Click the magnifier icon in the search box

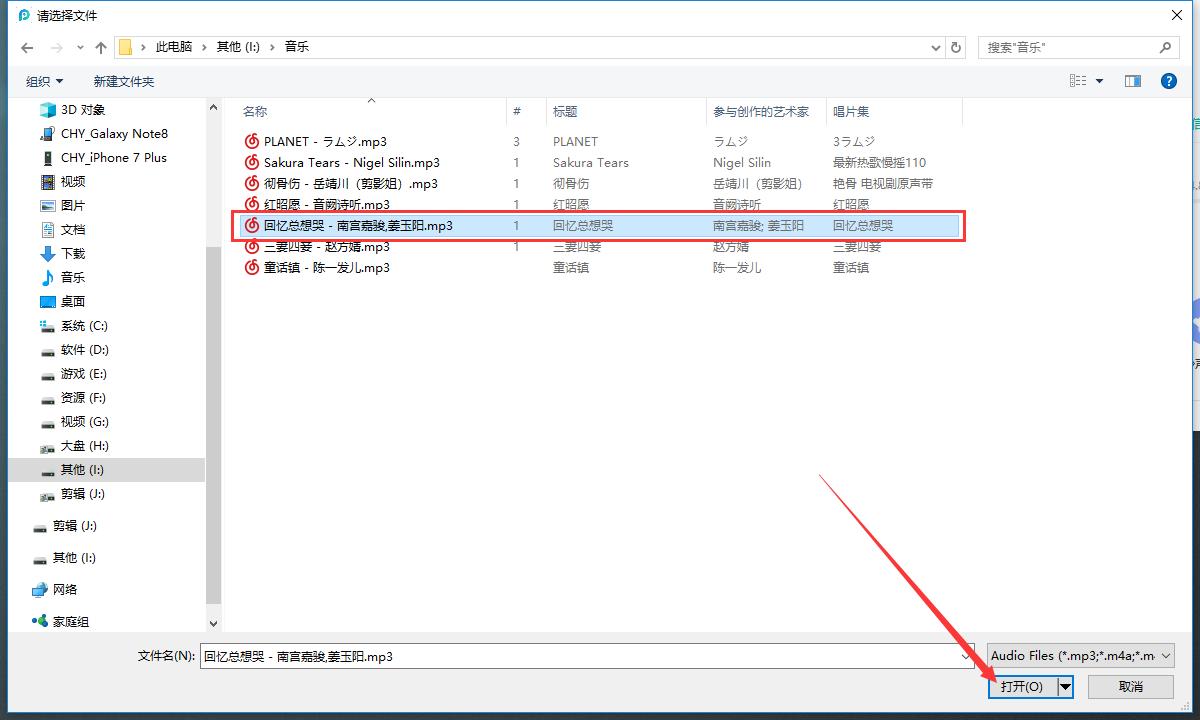(x=1166, y=47)
